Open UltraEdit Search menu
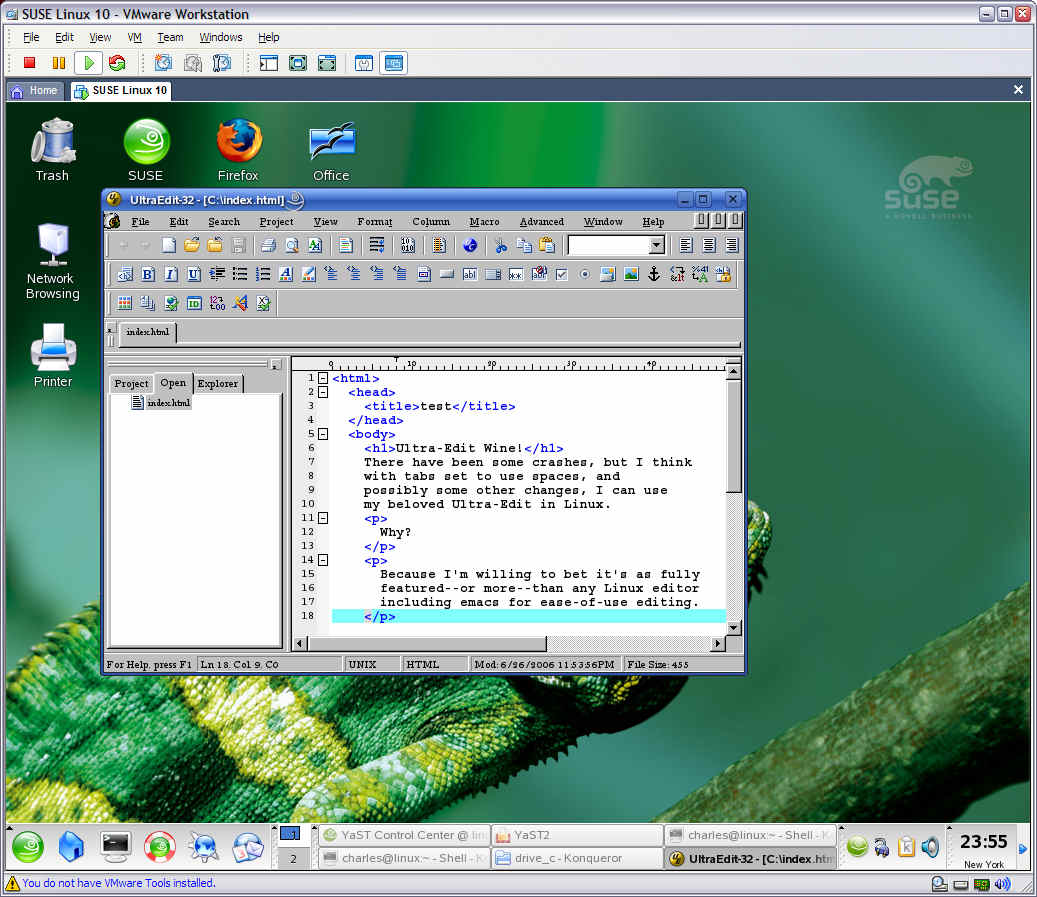 pyautogui.click(x=224, y=222)
